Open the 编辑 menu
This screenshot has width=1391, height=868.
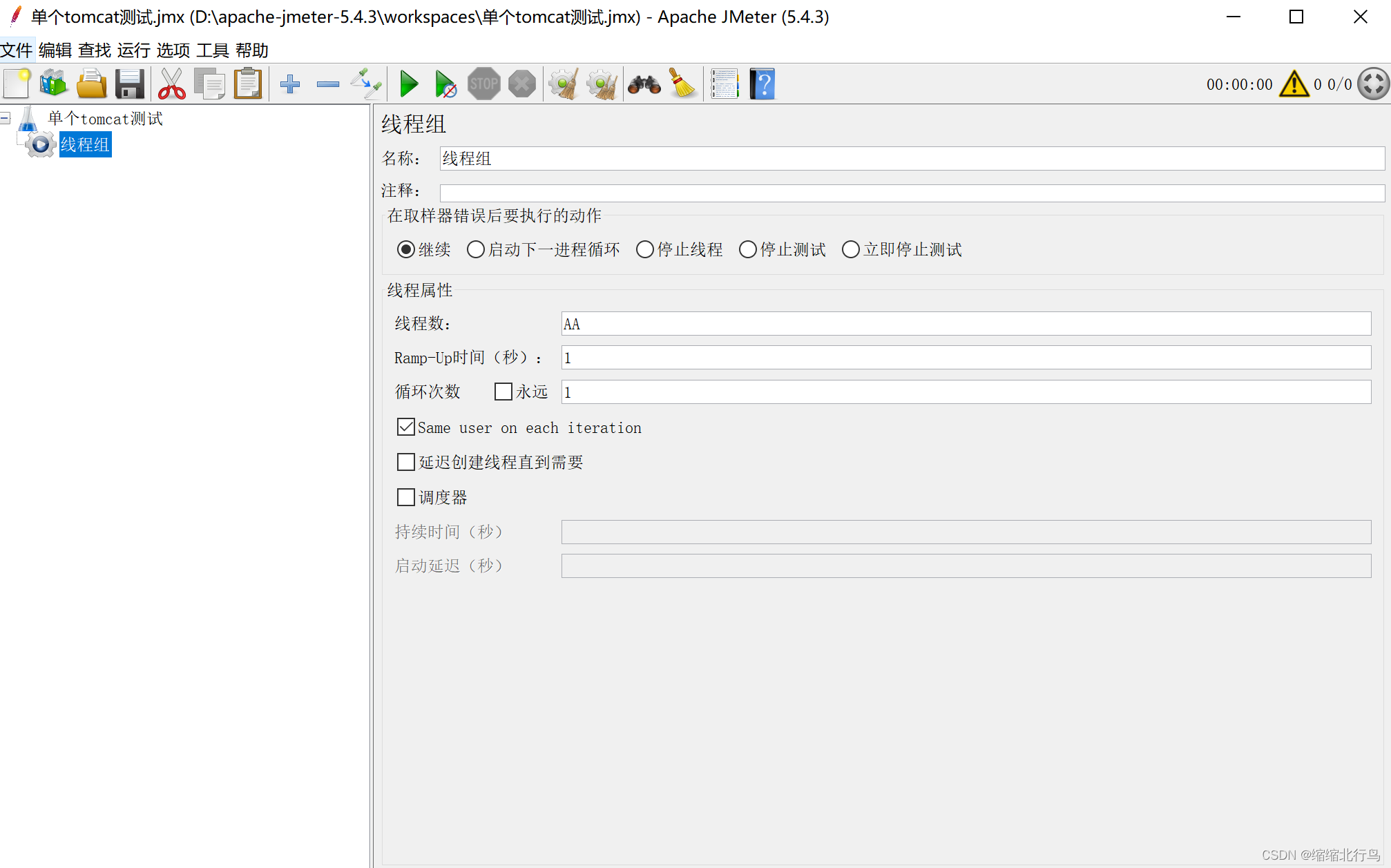(x=55, y=50)
